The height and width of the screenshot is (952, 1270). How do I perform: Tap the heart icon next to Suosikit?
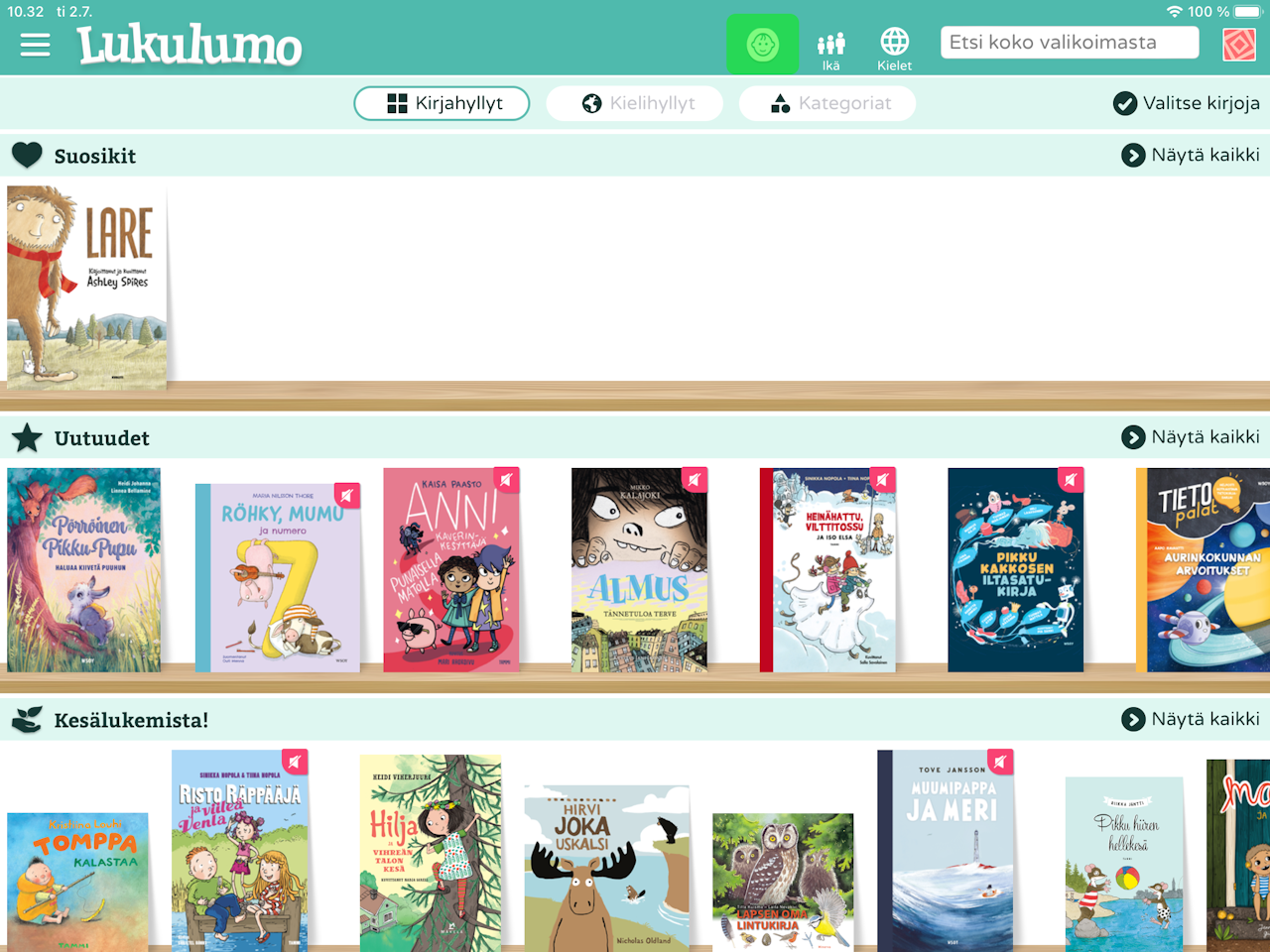[x=27, y=155]
